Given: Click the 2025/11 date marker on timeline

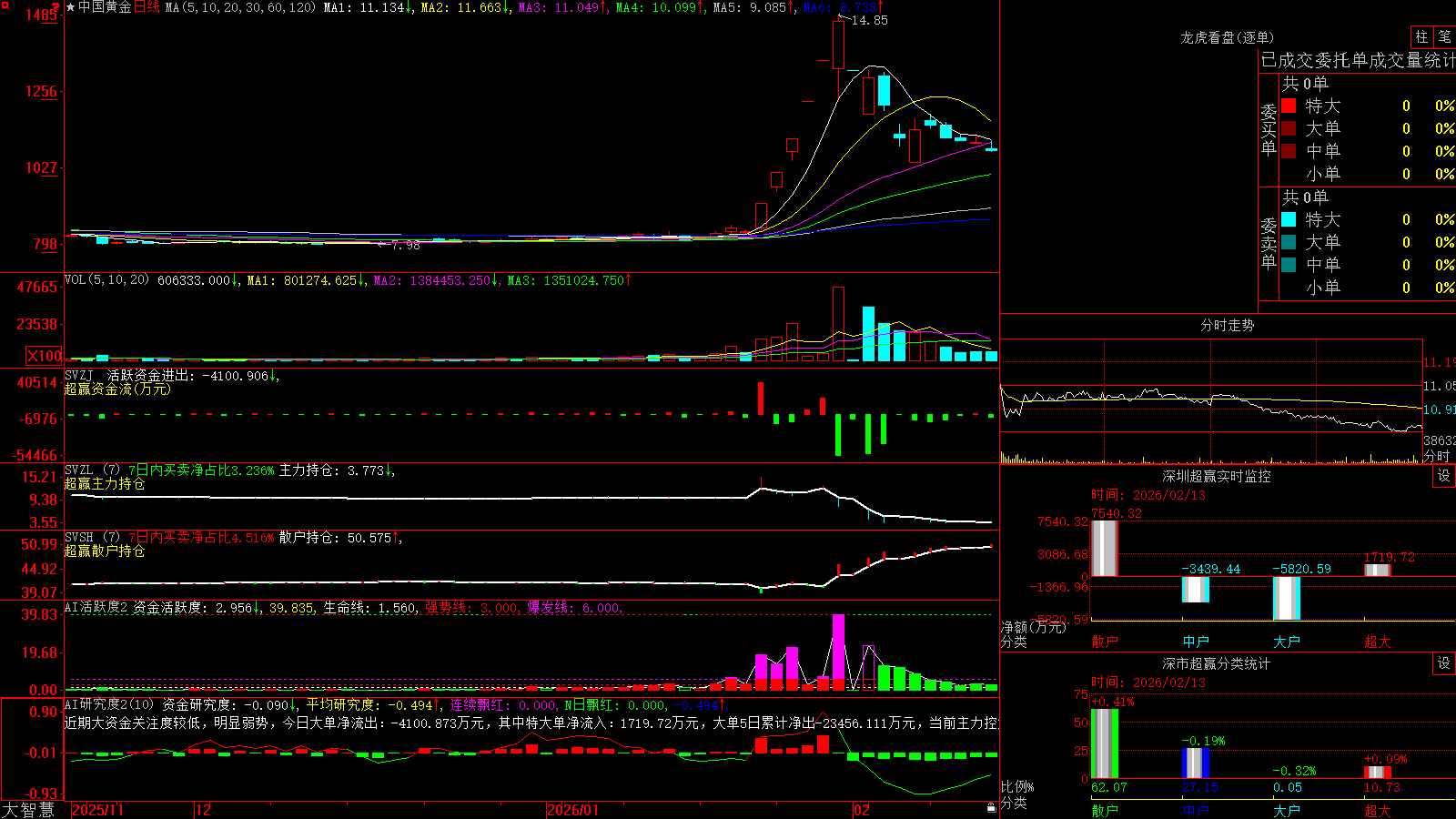Looking at the screenshot, I should coord(97,810).
